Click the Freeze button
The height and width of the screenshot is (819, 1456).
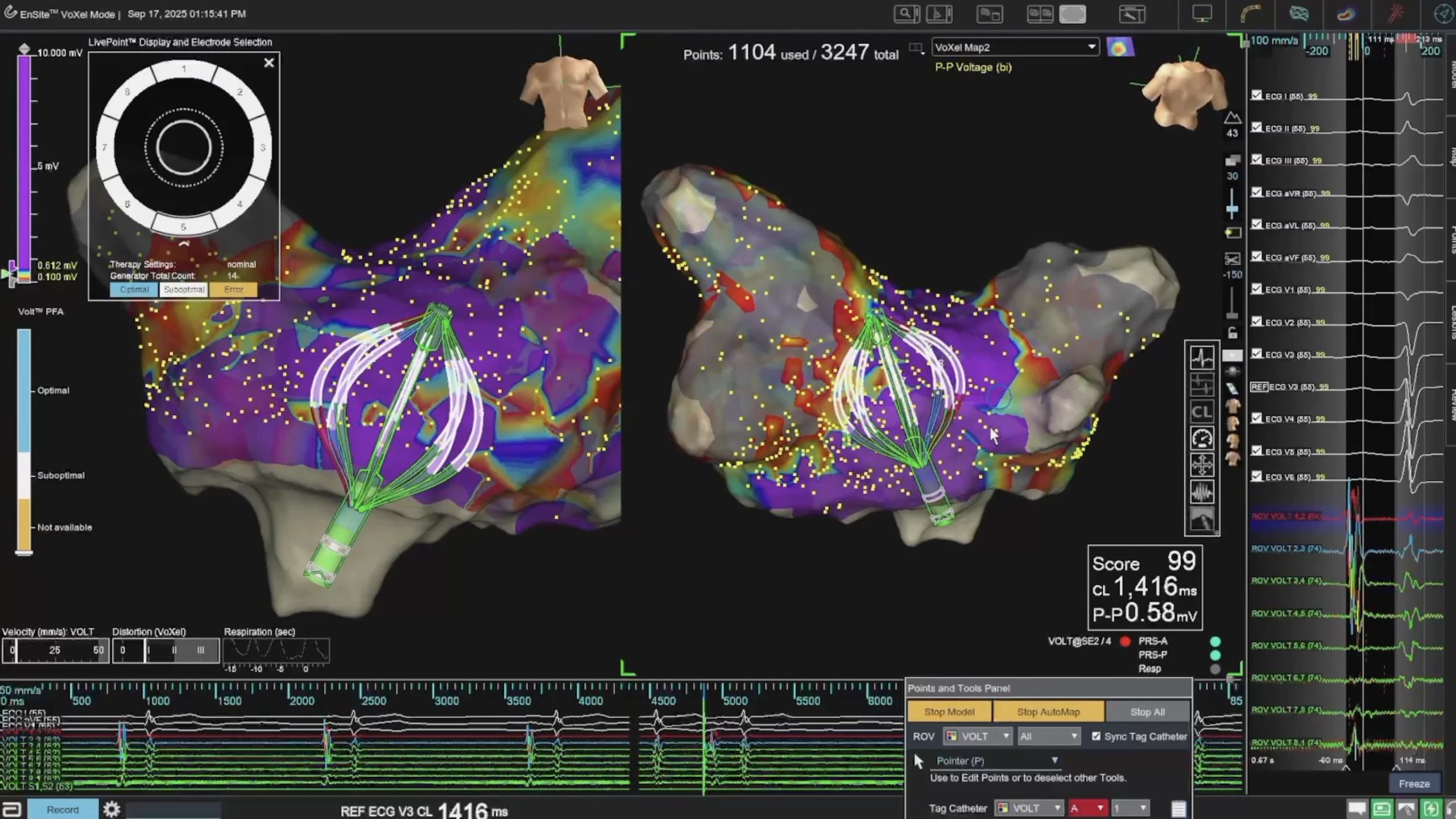pyautogui.click(x=1414, y=784)
